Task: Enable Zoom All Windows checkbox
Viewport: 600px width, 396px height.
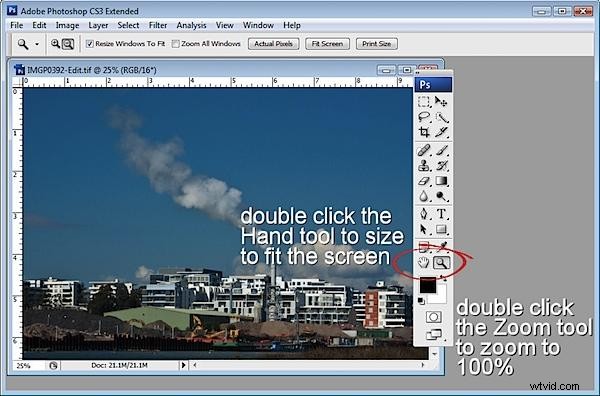Action: [x=176, y=44]
